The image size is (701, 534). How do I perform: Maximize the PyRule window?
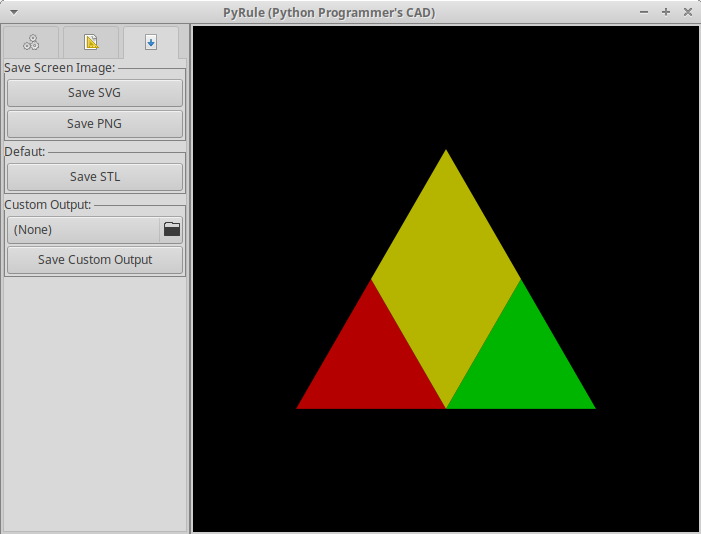(x=666, y=13)
